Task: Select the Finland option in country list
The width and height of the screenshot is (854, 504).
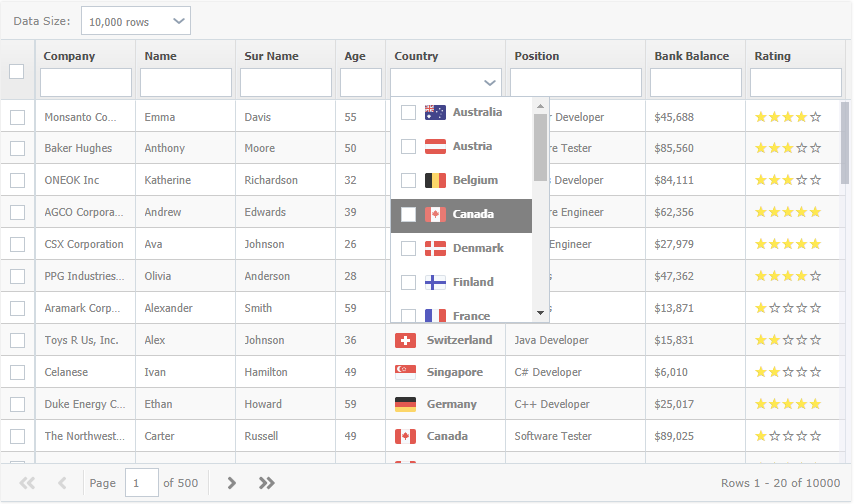Action: tap(461, 282)
